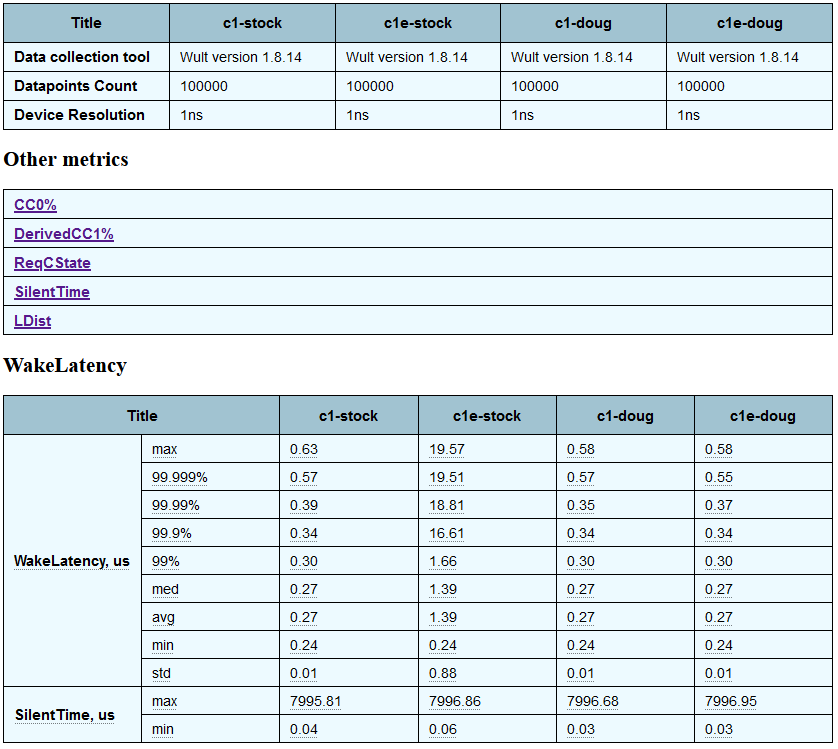Click the 99.999% percentile label
This screenshot has width=838, height=749.
tap(180, 477)
